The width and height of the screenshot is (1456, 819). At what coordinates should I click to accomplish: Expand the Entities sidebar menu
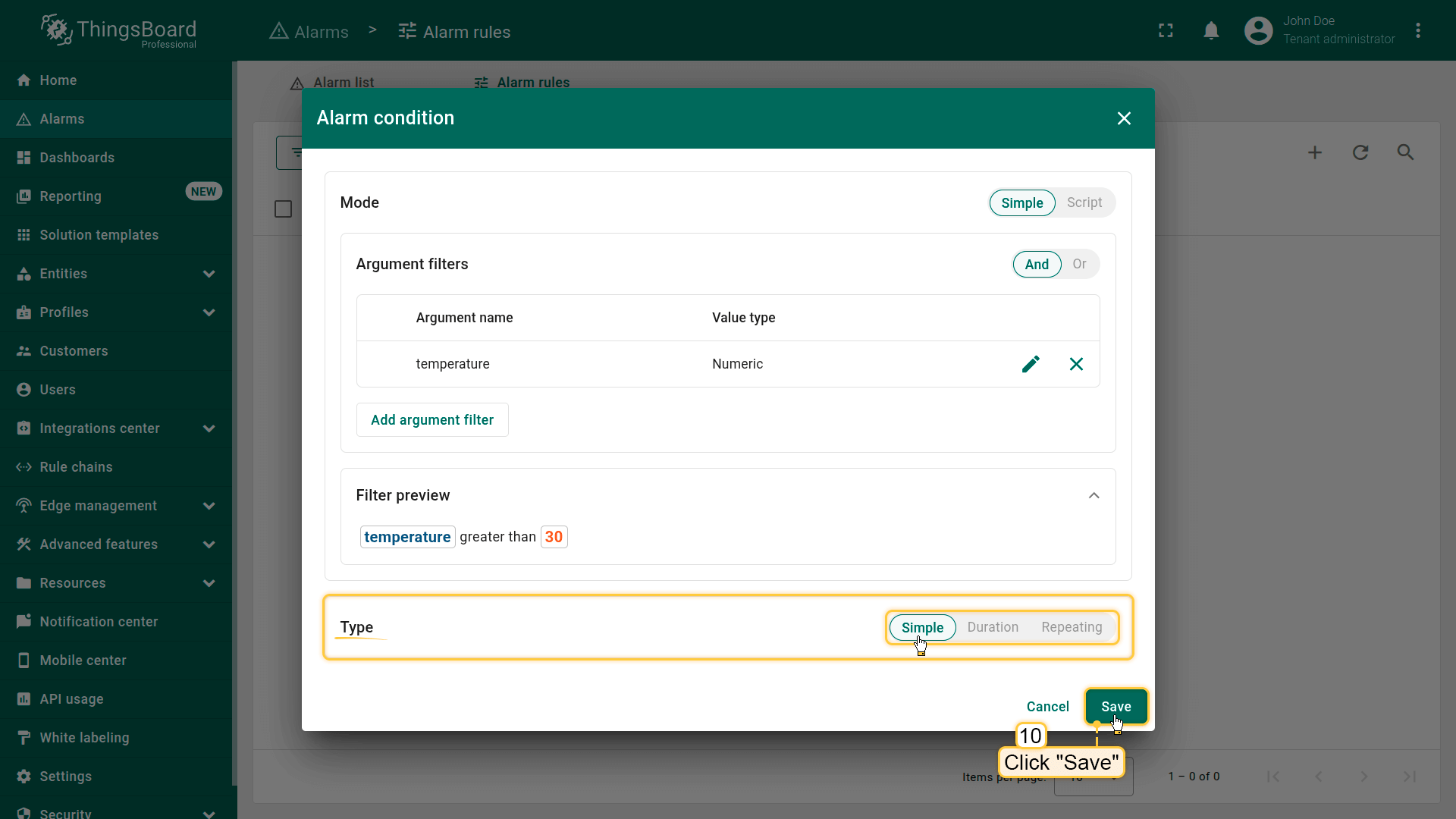209,274
